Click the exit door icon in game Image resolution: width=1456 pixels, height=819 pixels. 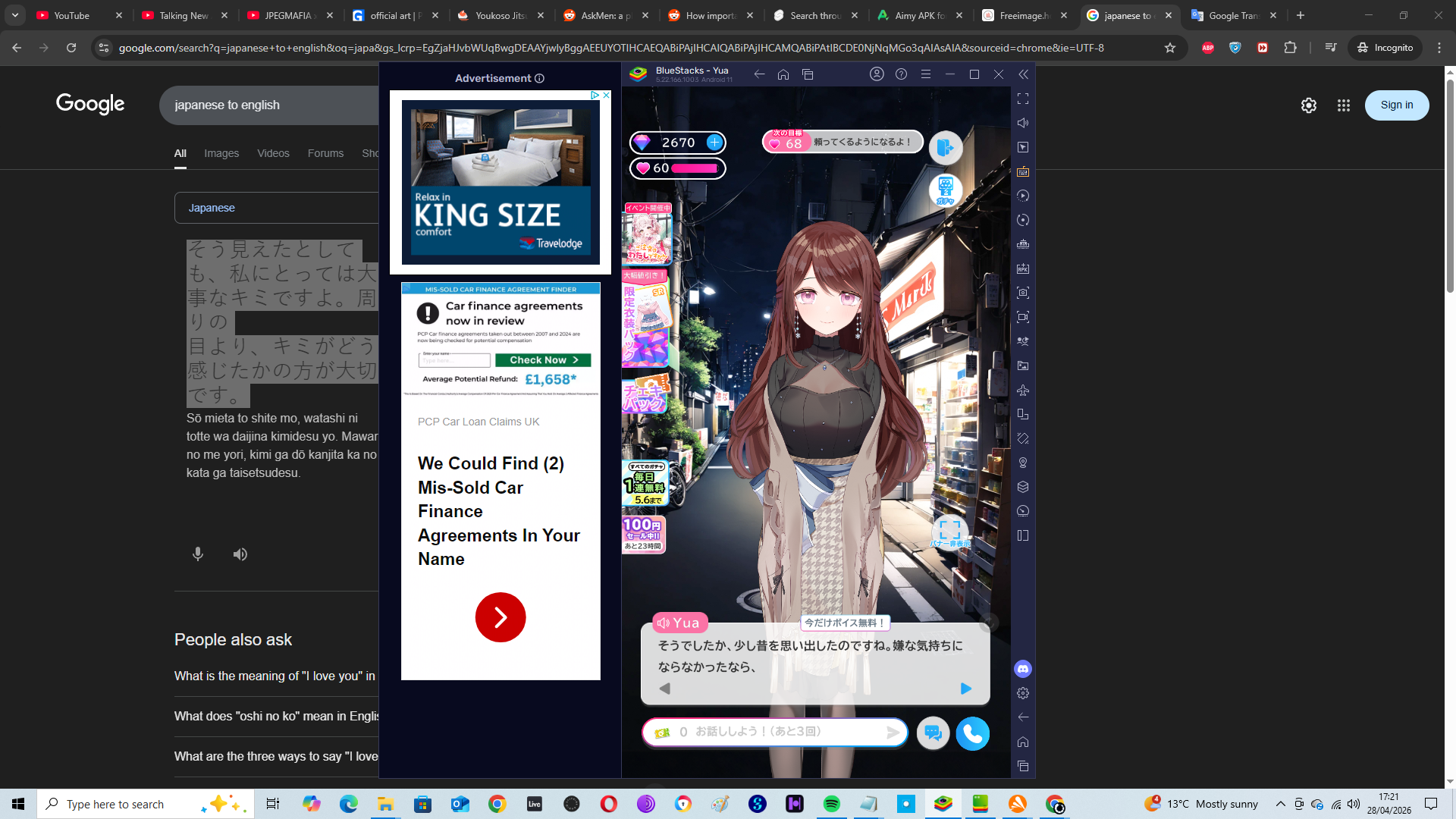tap(946, 147)
